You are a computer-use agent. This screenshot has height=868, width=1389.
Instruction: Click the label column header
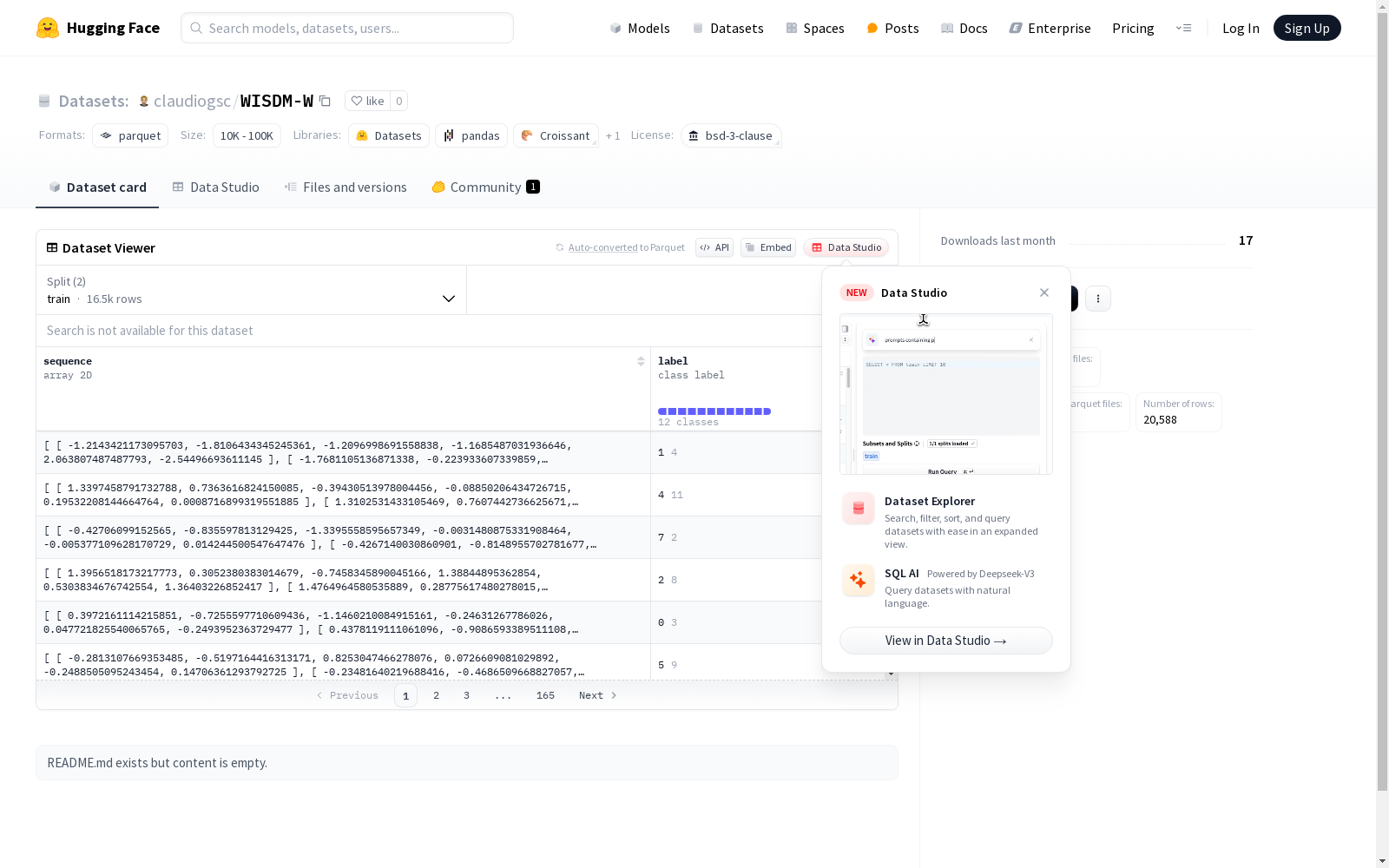click(673, 361)
